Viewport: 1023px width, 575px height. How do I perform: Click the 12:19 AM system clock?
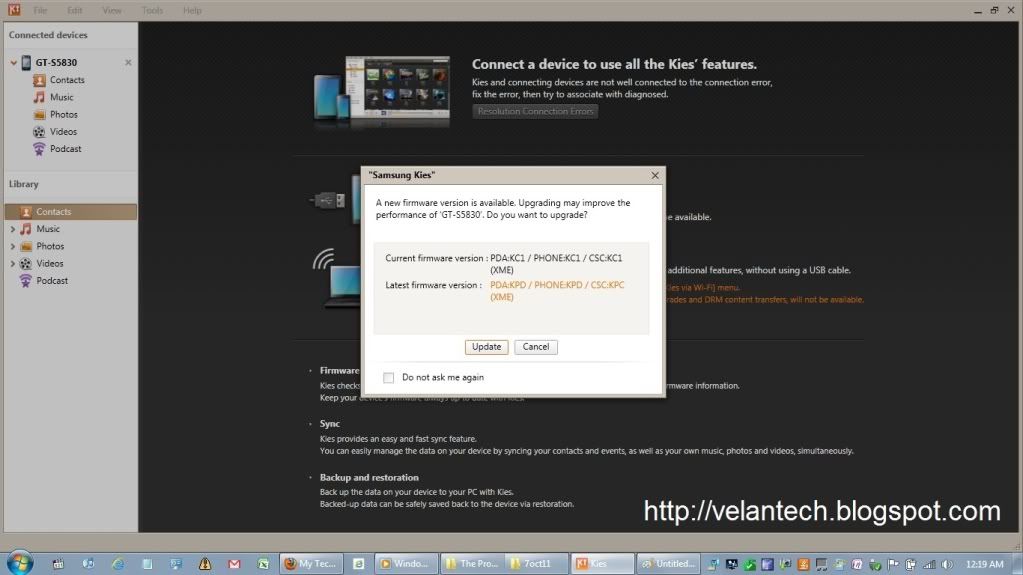coord(985,564)
